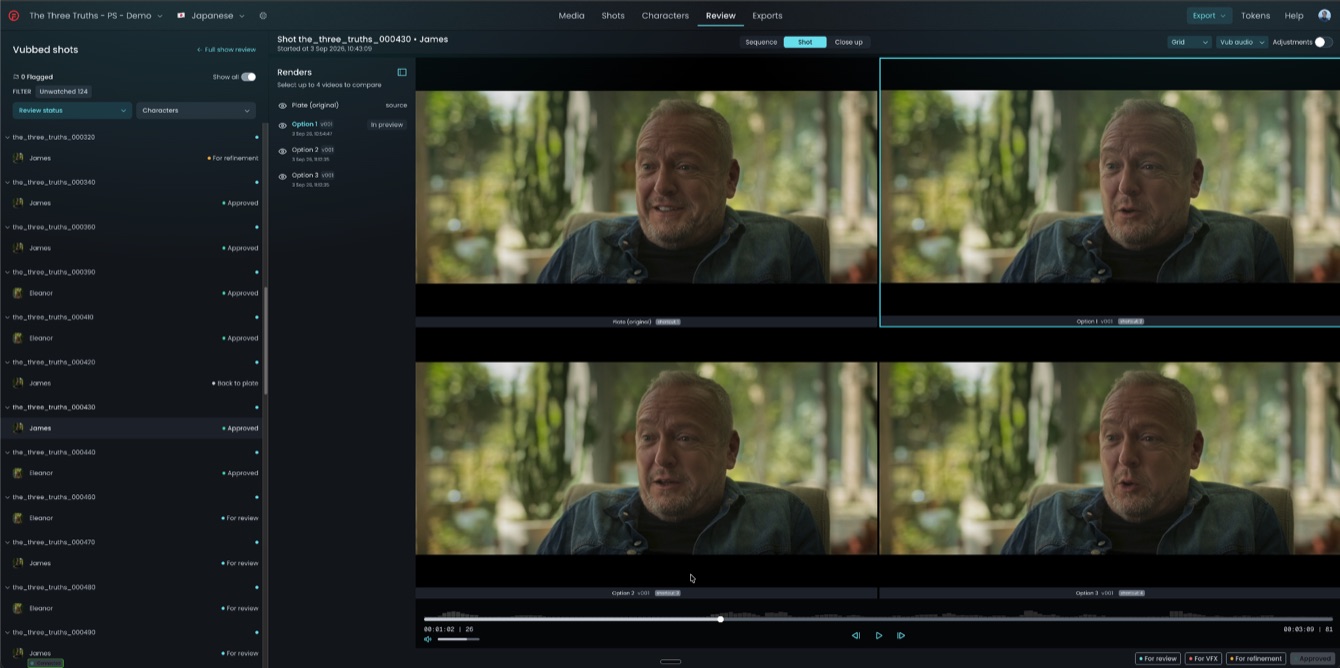Mark shot as For refinement

point(1256,659)
